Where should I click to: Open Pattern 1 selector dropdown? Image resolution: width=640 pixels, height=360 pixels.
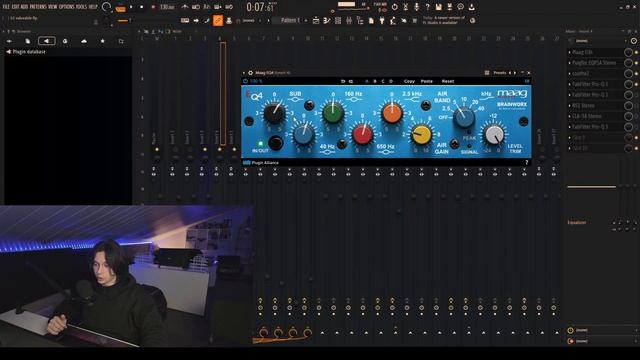(290, 20)
